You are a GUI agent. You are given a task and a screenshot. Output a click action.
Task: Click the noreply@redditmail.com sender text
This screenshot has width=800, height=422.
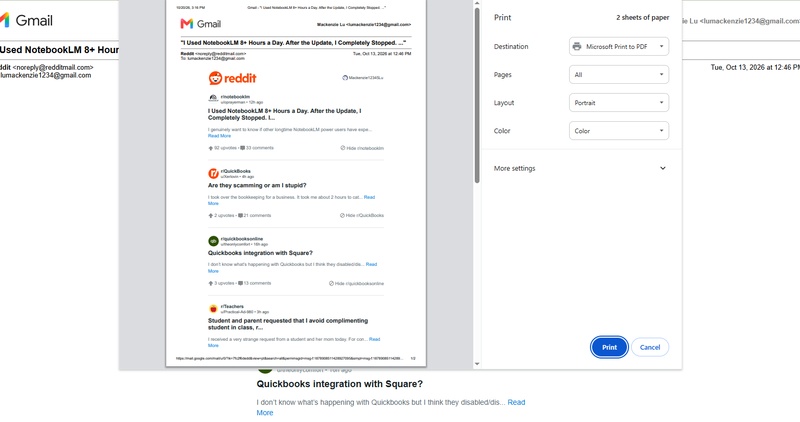pyautogui.click(x=53, y=67)
